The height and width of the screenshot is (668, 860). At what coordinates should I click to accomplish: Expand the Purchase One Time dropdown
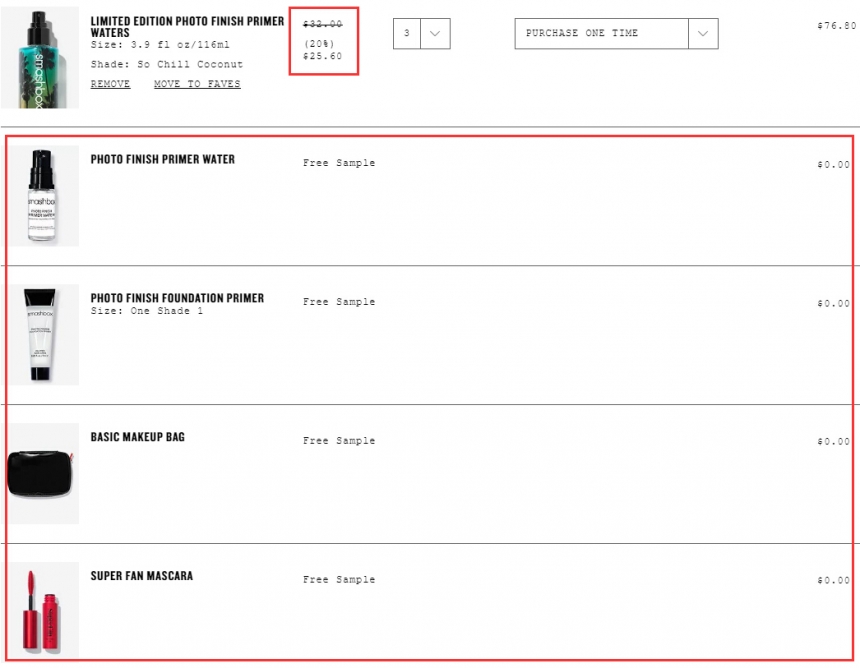pos(616,33)
